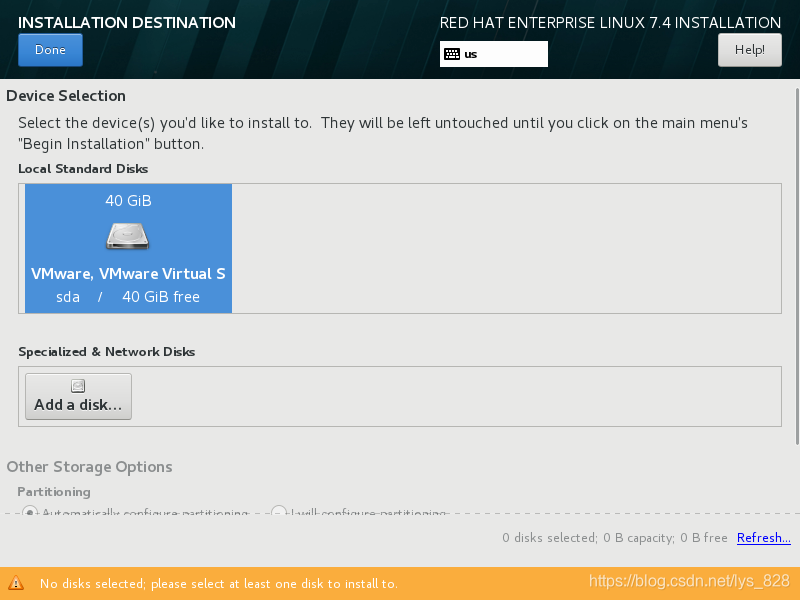Click the RED HAT ENTERPRISE LINUX 7.4 INSTALLATION title
This screenshot has height=600, width=800.
610,22
